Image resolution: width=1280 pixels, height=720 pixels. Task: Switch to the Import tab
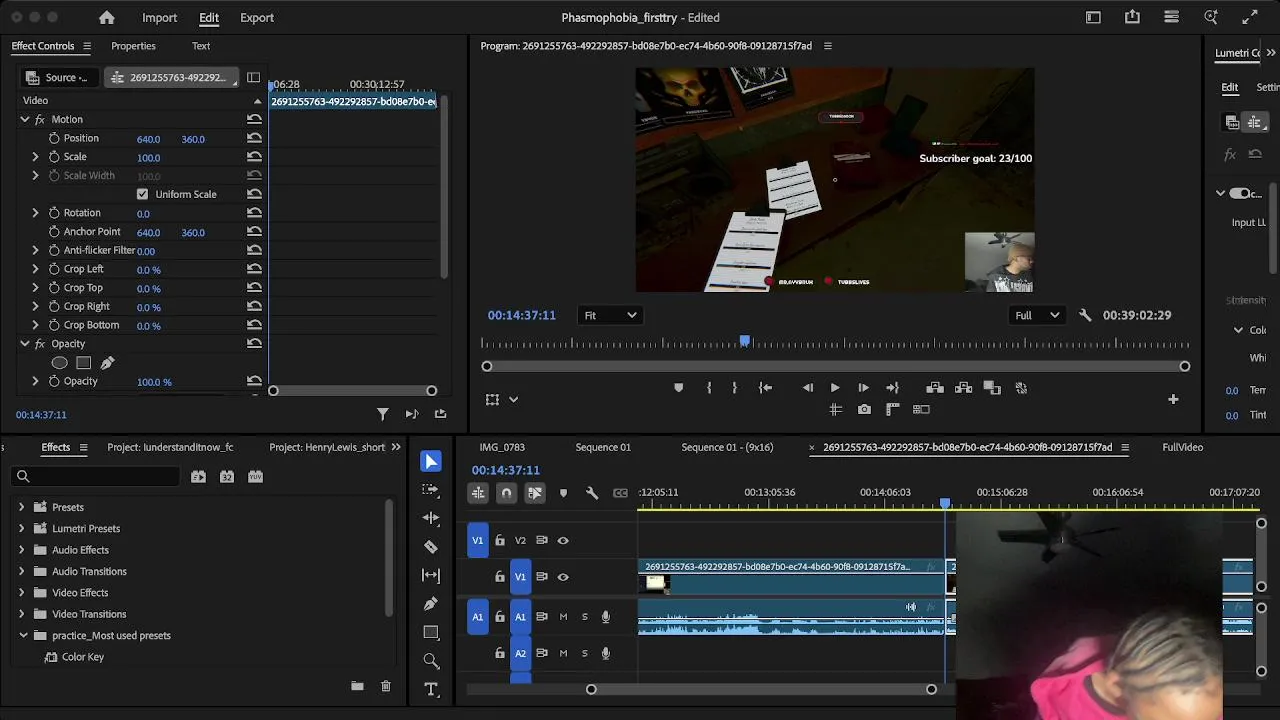(159, 17)
